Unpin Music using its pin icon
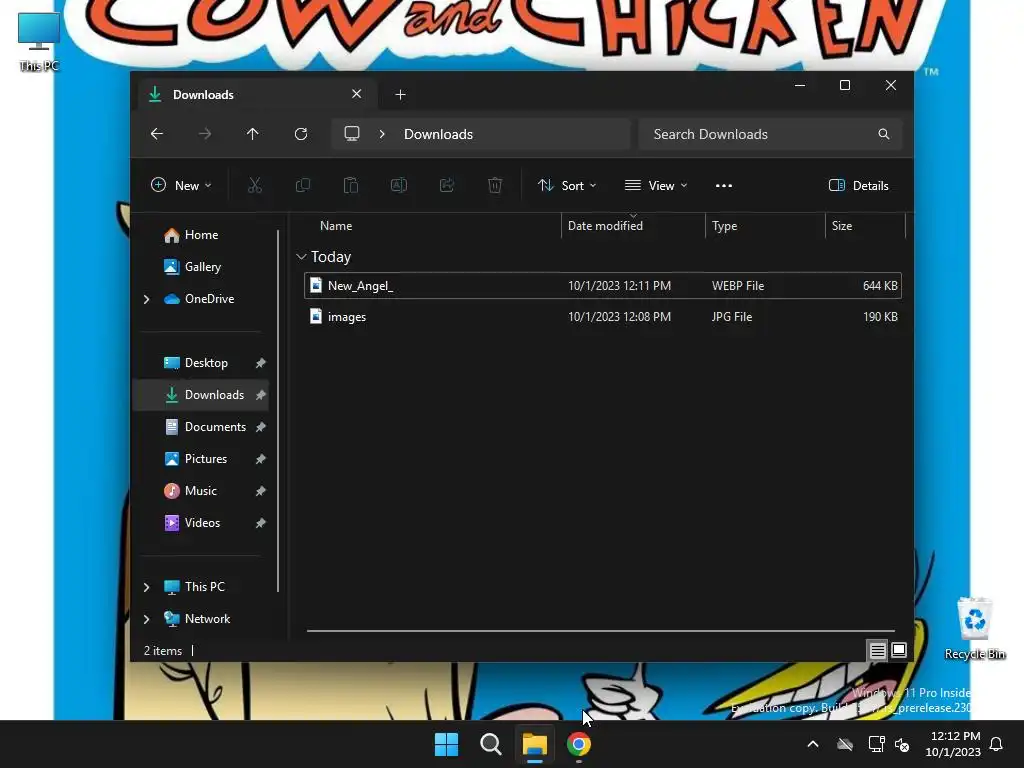 (261, 491)
